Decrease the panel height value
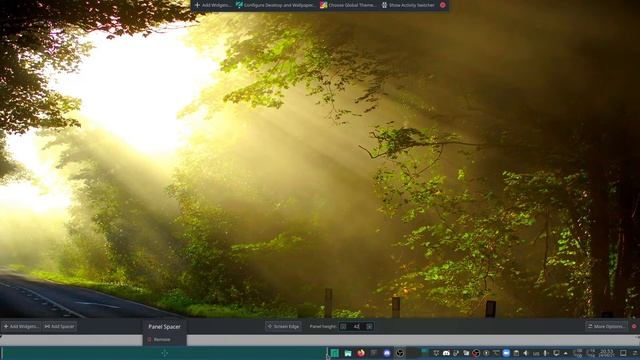640x360 pixels. tap(343, 327)
